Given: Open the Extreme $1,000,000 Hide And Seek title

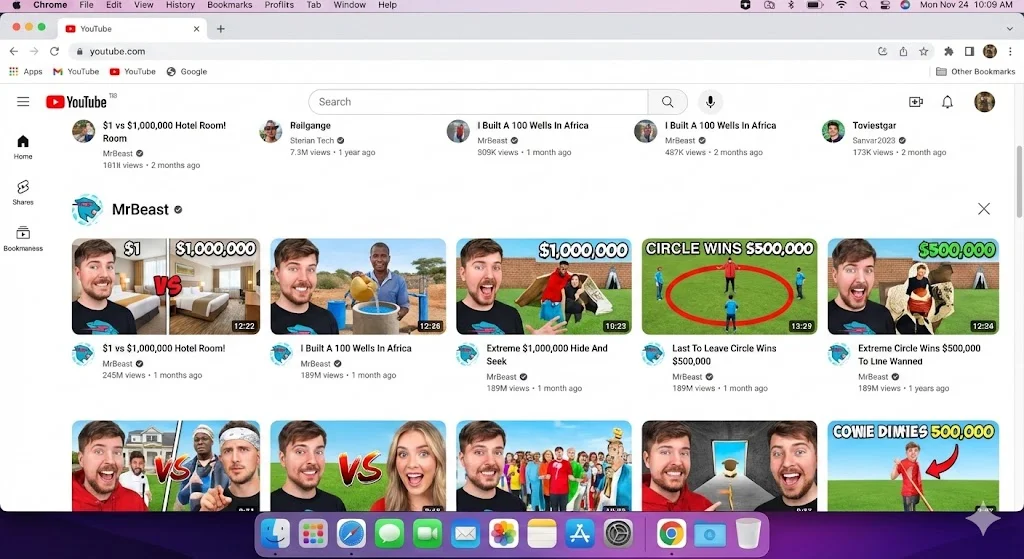Looking at the screenshot, I should (x=547, y=355).
